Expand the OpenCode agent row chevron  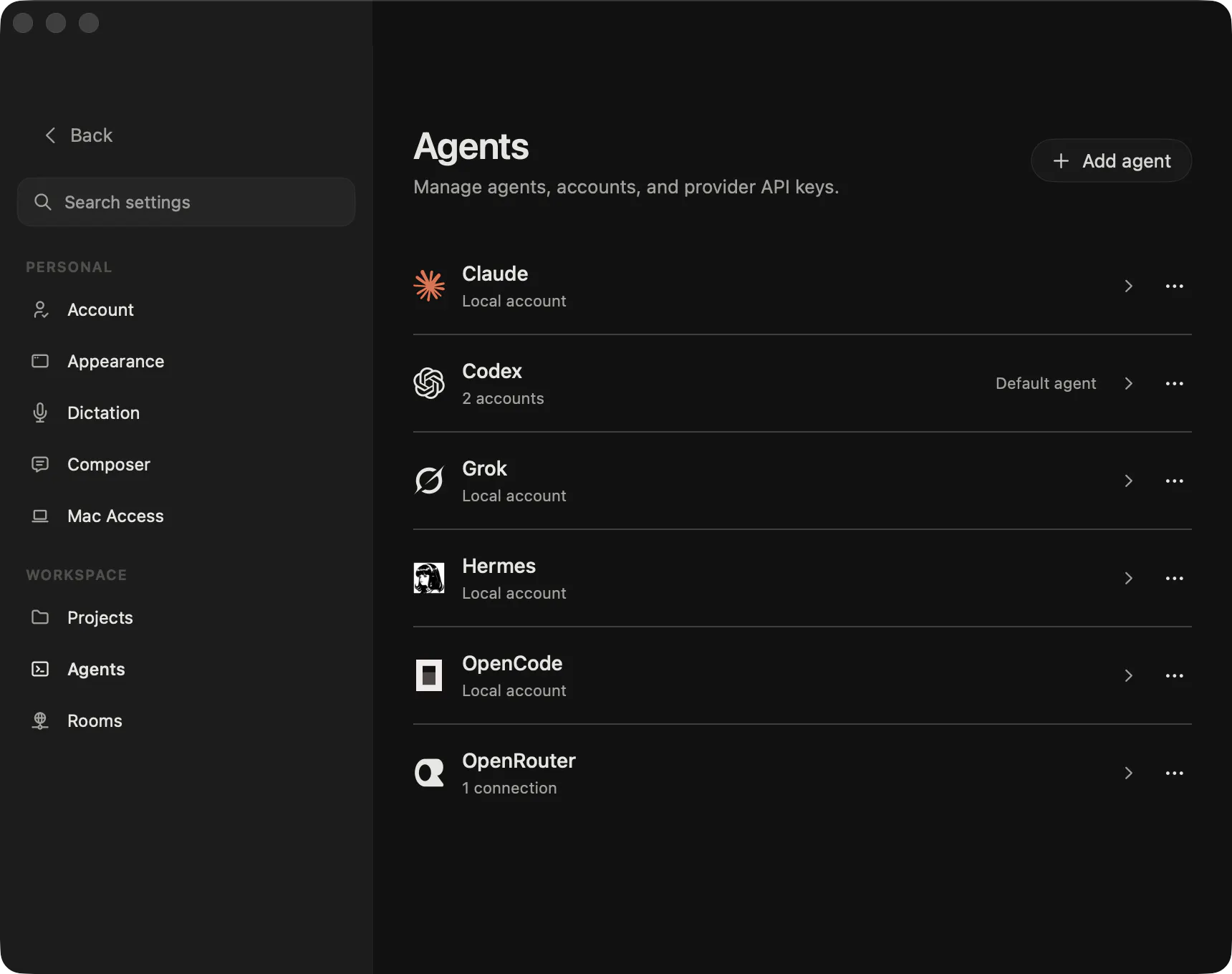(1129, 676)
